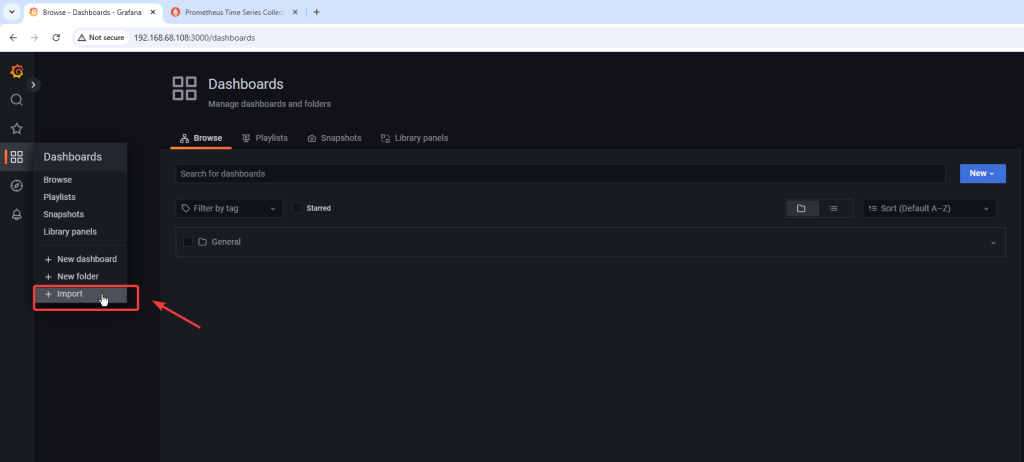The image size is (1024, 462).
Task: Click the Search for dashboards field
Action: point(560,174)
